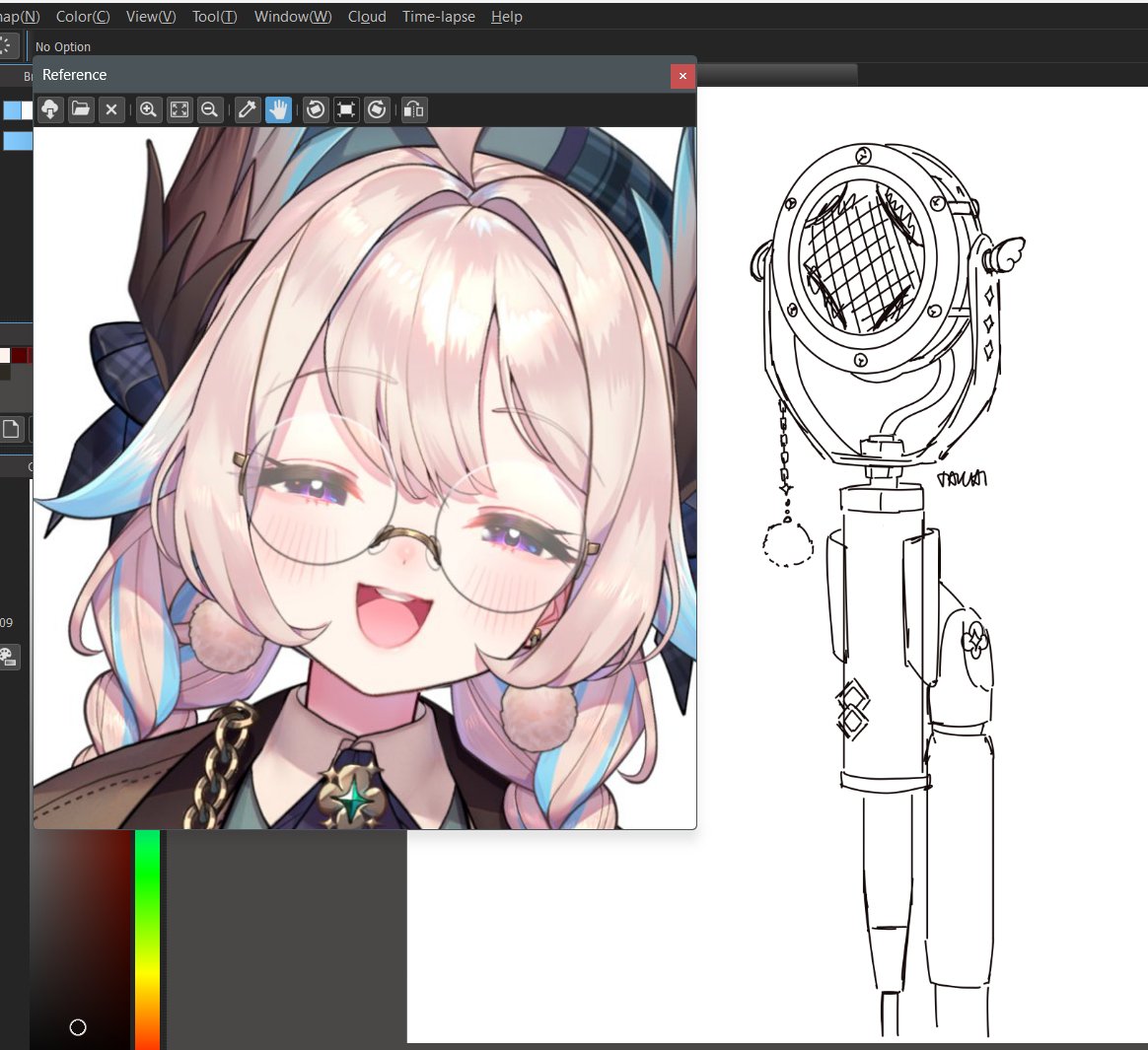Select the pale pink palette swatch
Image resolution: width=1148 pixels, height=1050 pixels.
4,356
